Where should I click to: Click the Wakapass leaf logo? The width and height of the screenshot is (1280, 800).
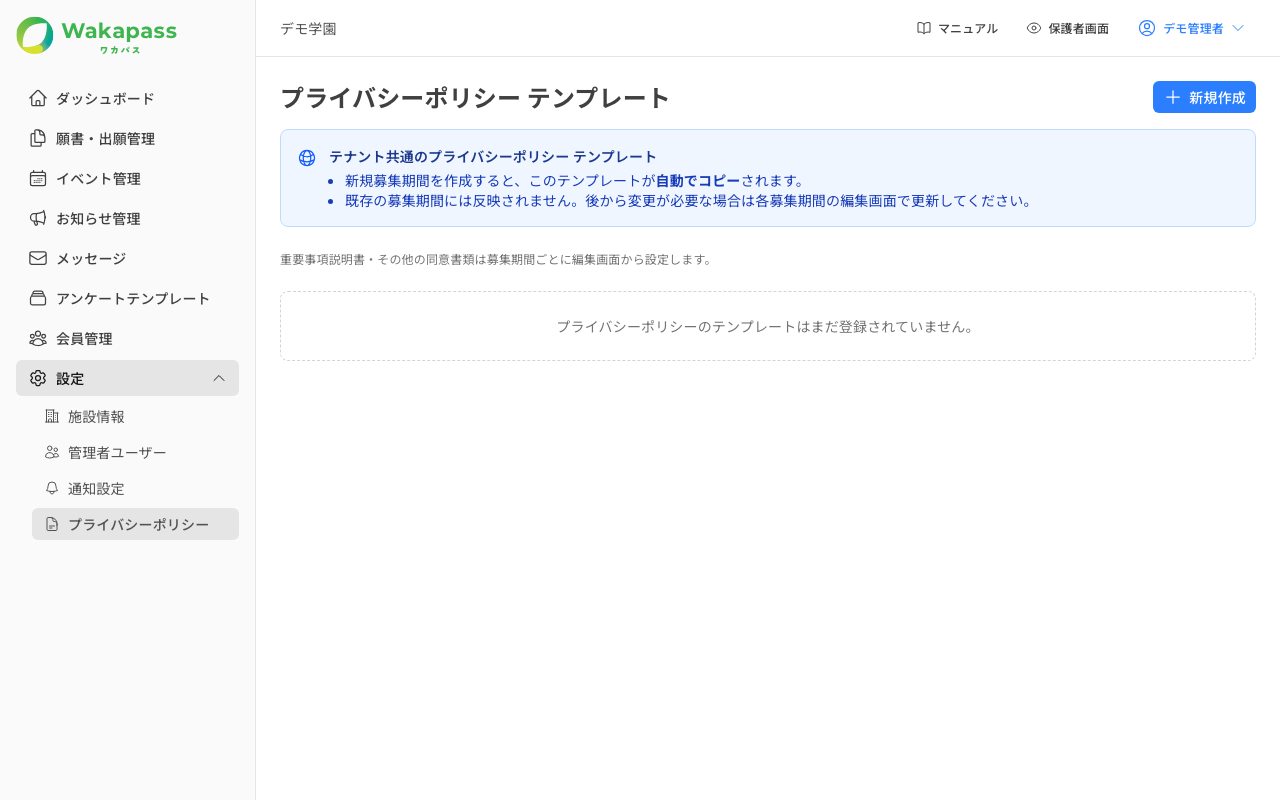click(35, 35)
